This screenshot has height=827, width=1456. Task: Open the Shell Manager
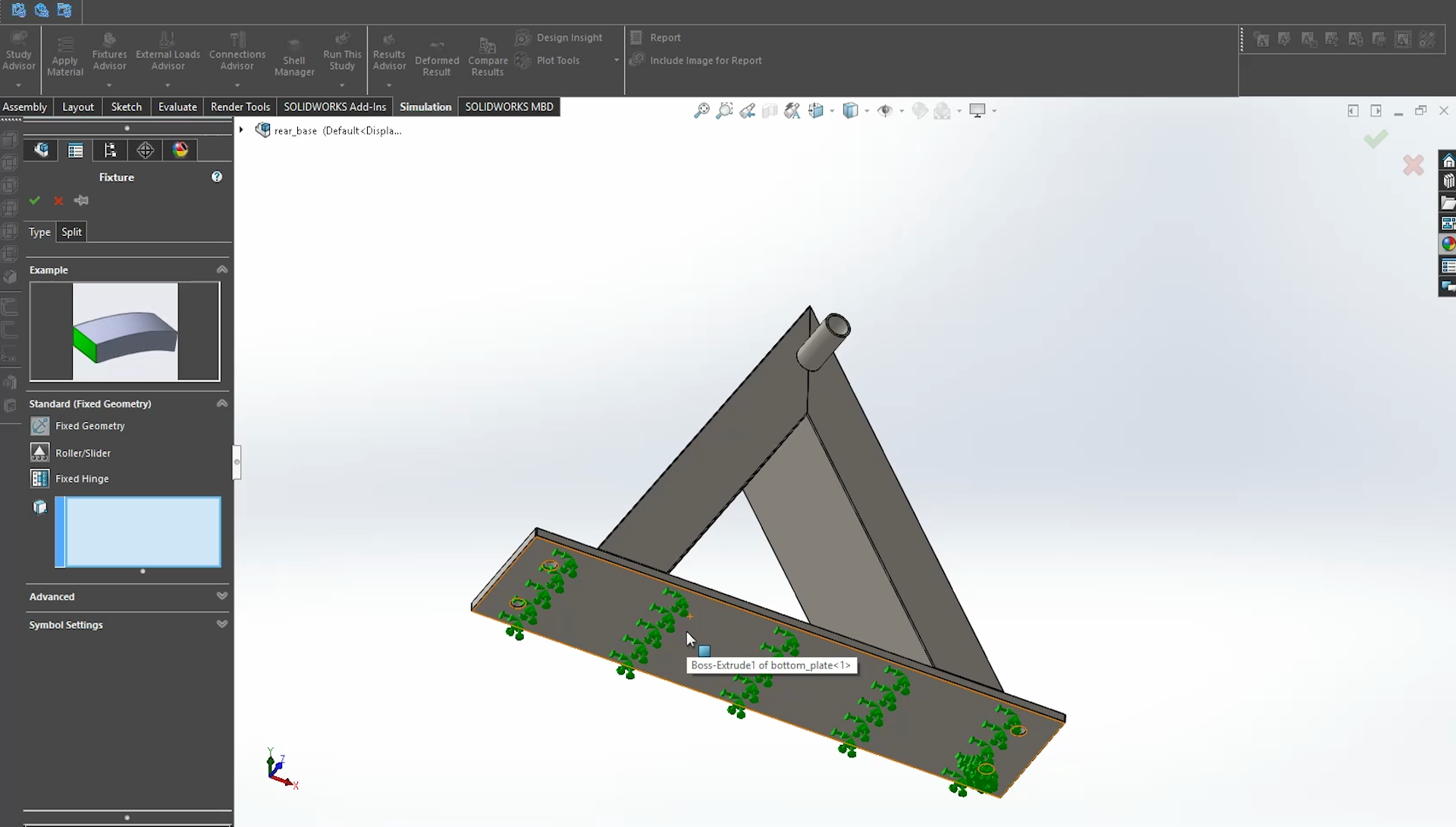pyautogui.click(x=294, y=56)
